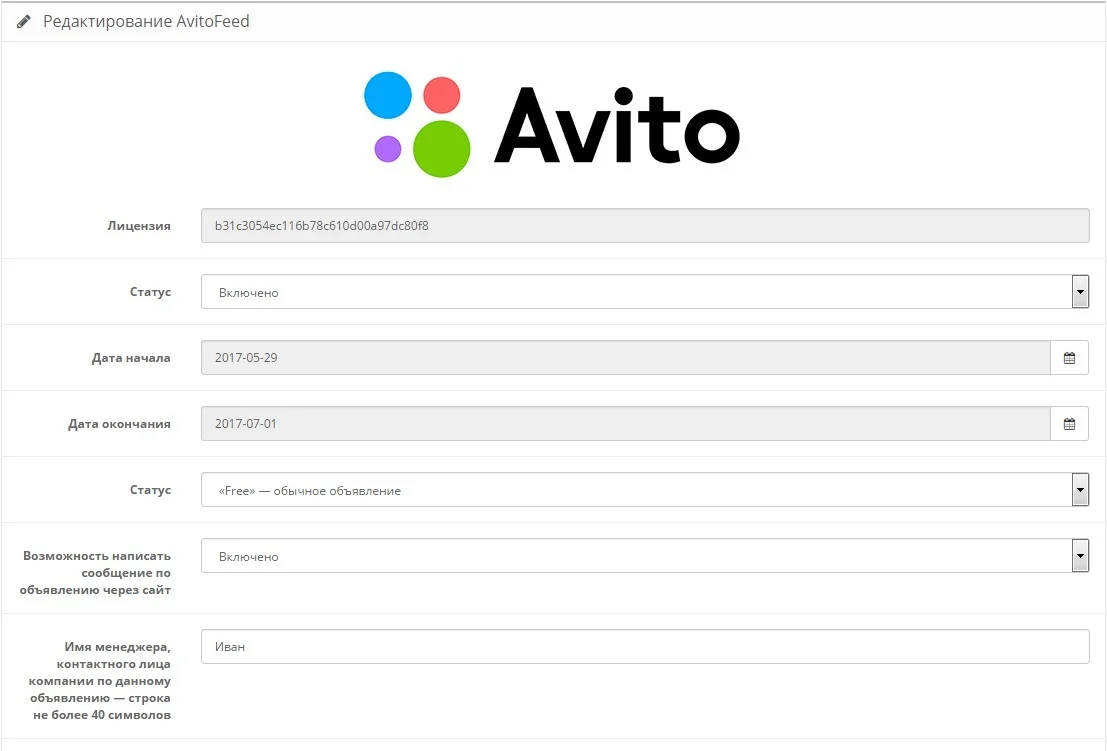The image size is (1107, 751).
Task: Click the Дата начала label
Action: click(131, 358)
